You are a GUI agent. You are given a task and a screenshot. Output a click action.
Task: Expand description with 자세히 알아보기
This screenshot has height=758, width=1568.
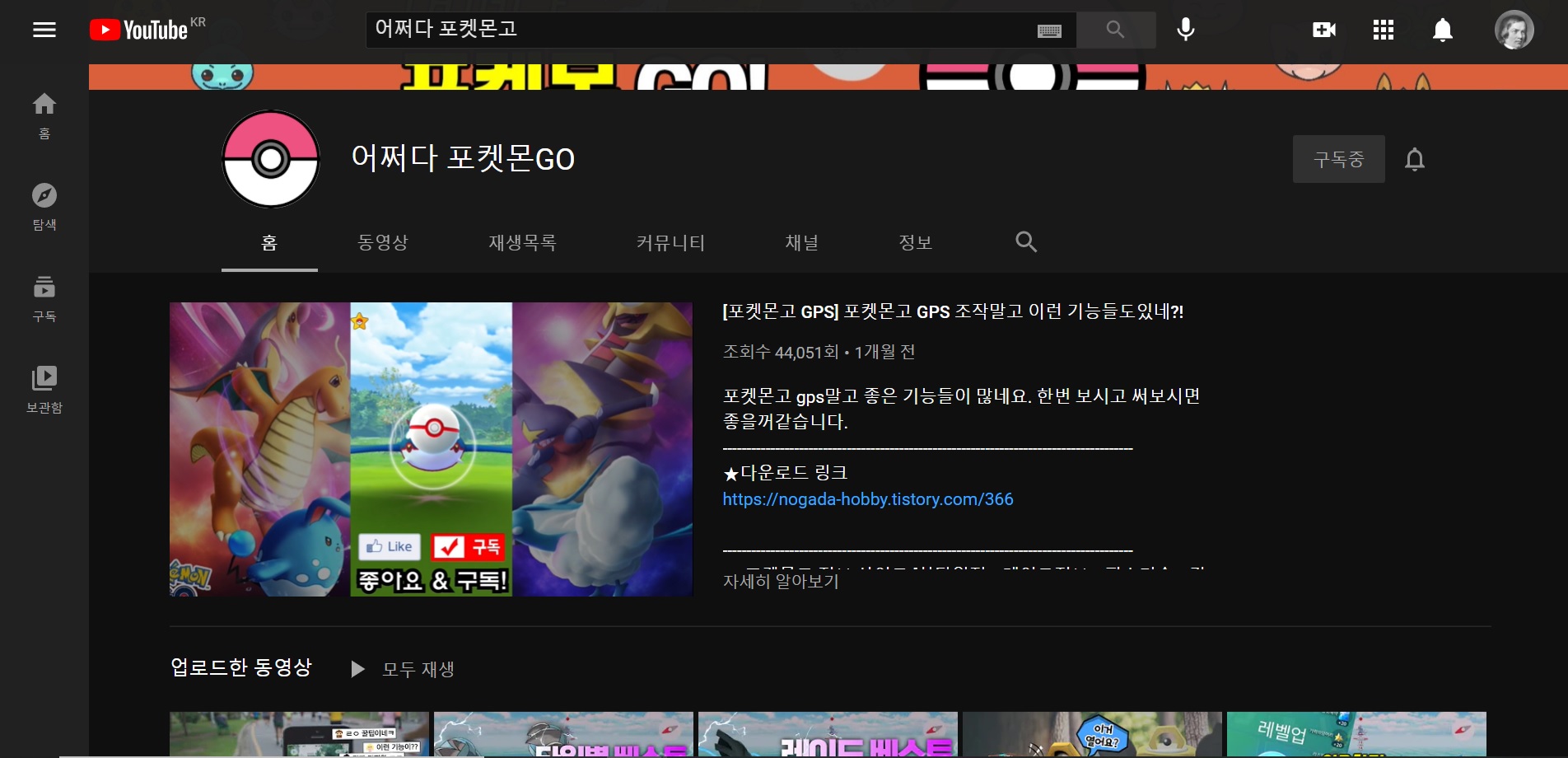(x=780, y=581)
